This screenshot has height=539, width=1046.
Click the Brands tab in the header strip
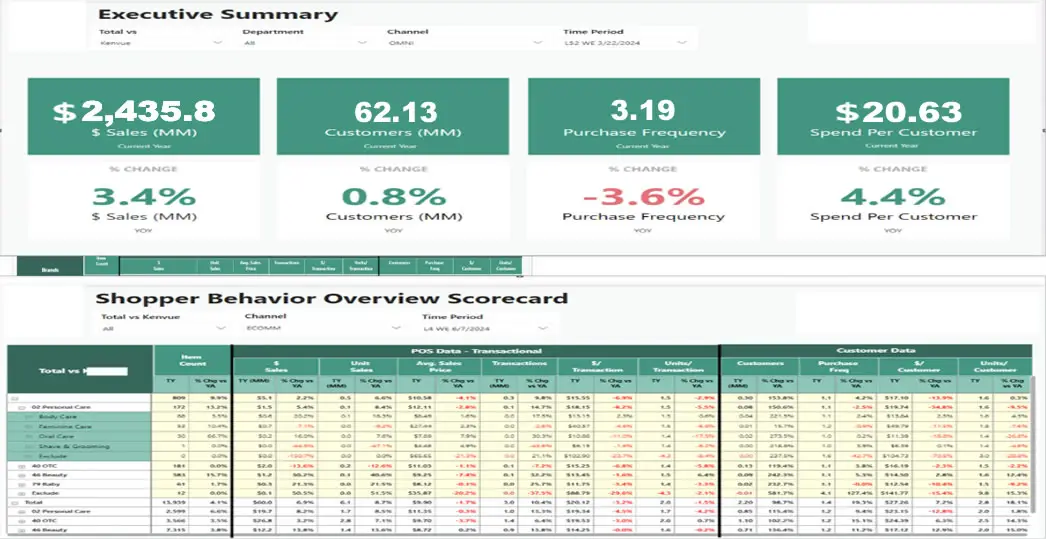pyautogui.click(x=51, y=269)
